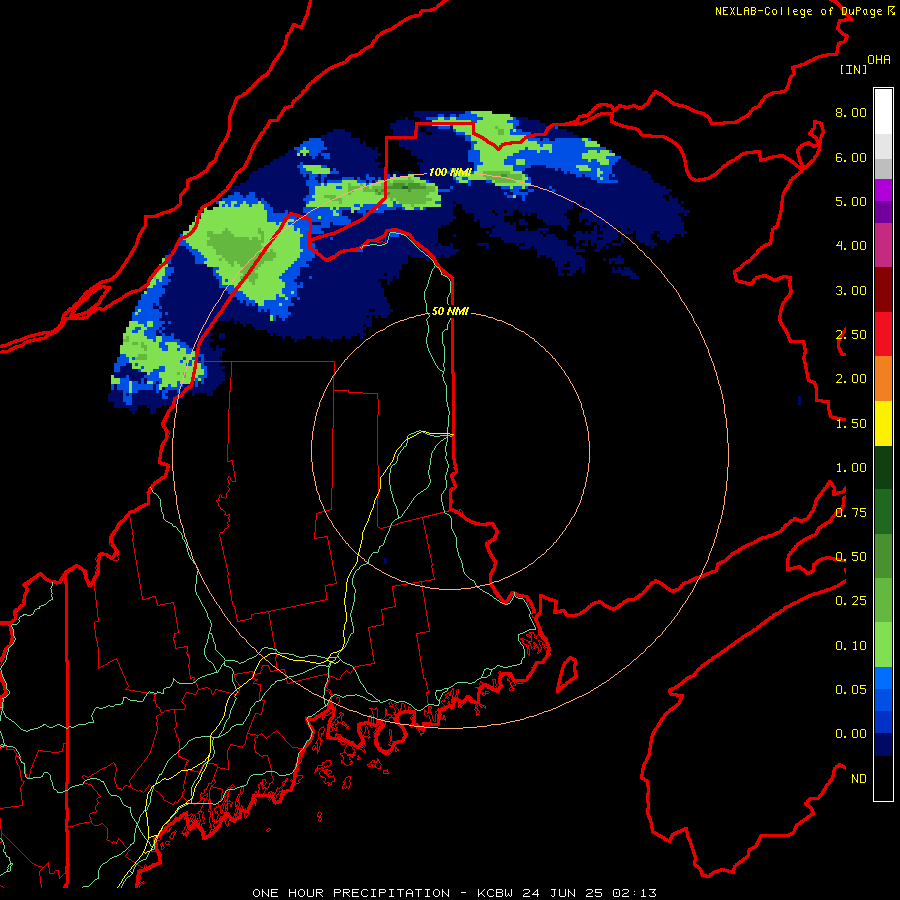The image size is (900, 900).
Task: Click the ONE HOUR PRECIPITATION title text
Action: coord(351,893)
